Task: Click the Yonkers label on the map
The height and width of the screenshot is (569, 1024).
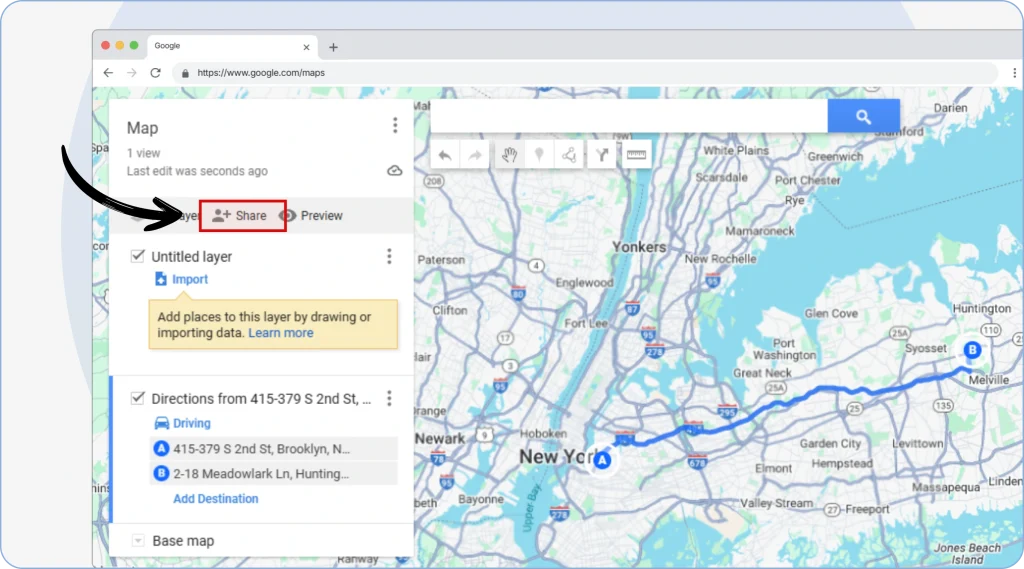Action: coord(639,247)
